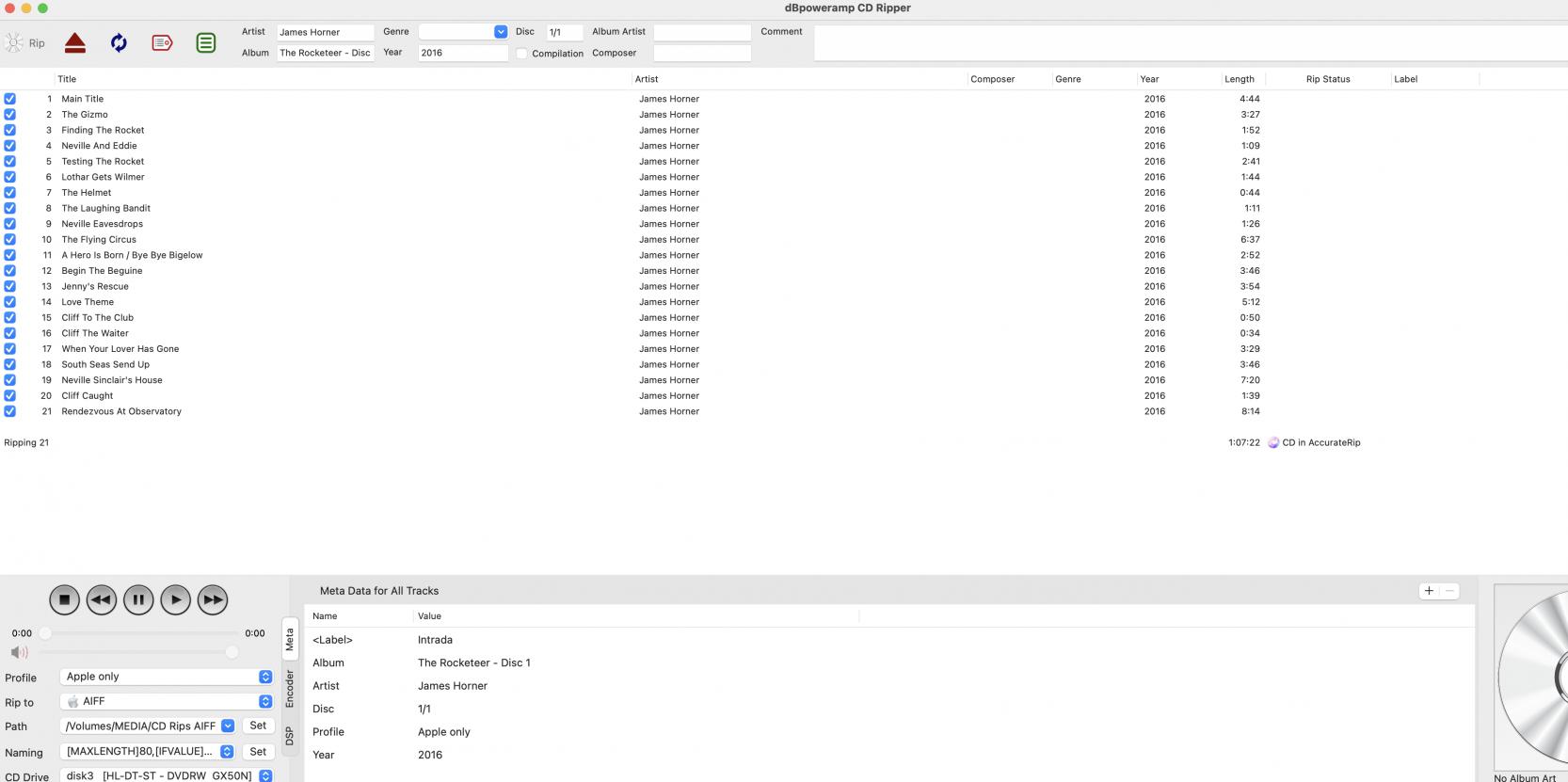Open the Rip to AIFF format dropdown
The image size is (1568, 782).
tap(265, 701)
